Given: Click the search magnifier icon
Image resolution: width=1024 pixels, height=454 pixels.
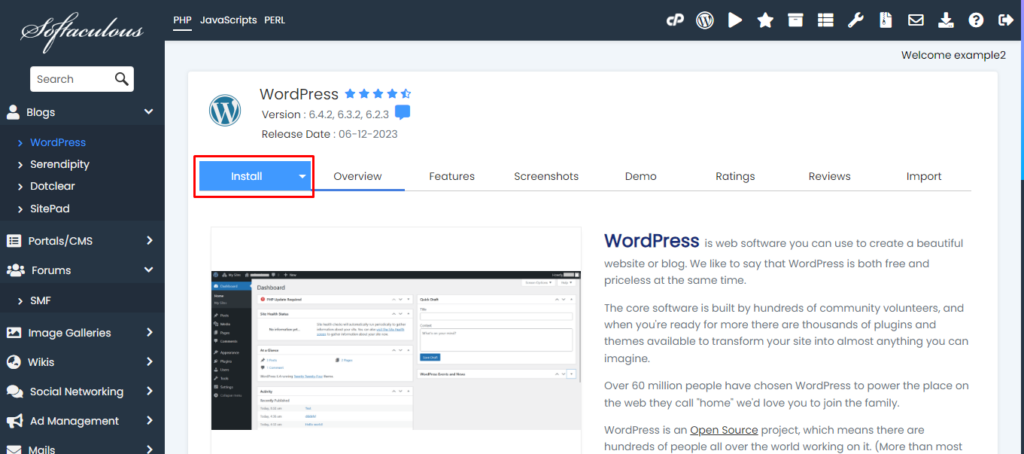Looking at the screenshot, I should tap(121, 79).
